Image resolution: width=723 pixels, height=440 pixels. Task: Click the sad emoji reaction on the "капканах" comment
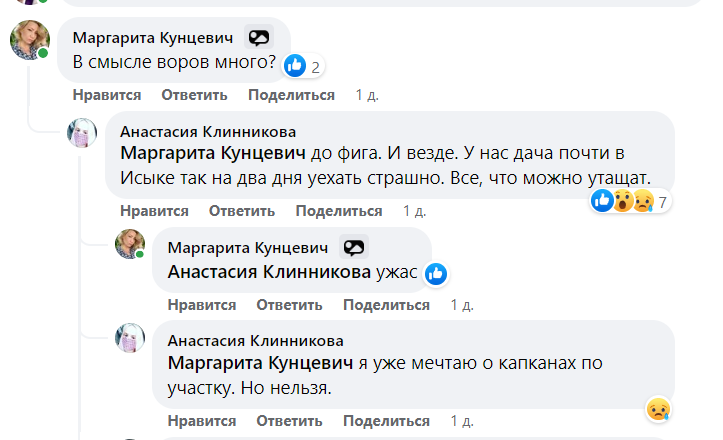pos(656,409)
